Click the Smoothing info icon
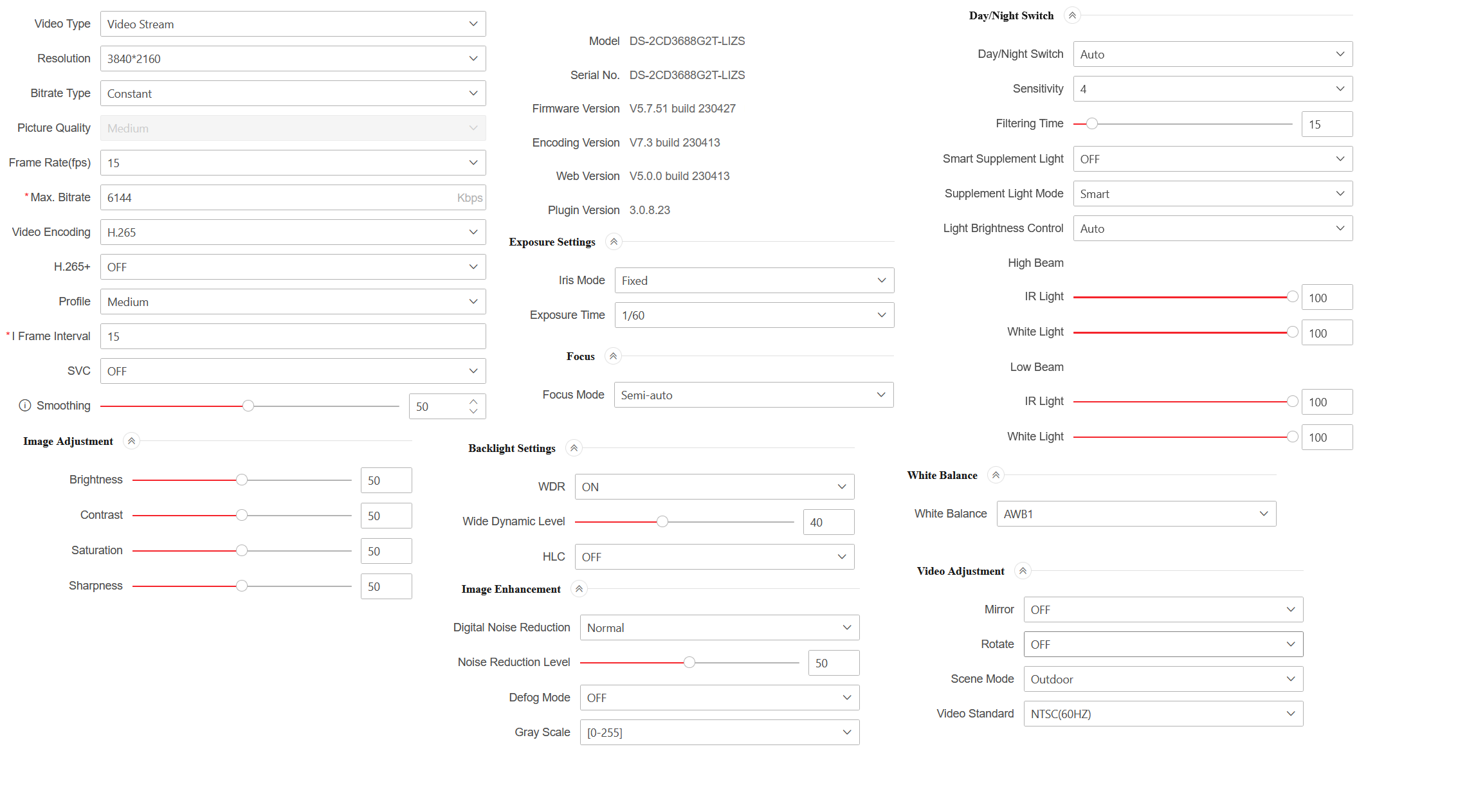This screenshot has width=1458, height=812. (25, 406)
